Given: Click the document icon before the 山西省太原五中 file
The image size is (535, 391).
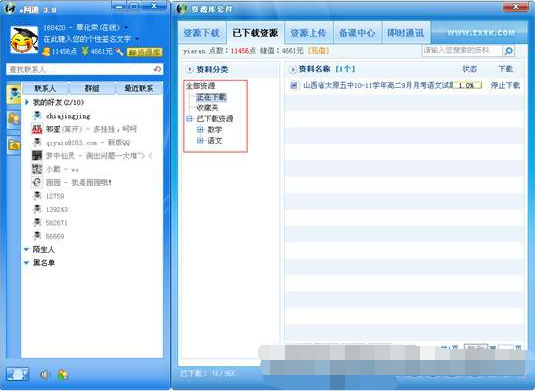Looking at the screenshot, I should [x=294, y=85].
